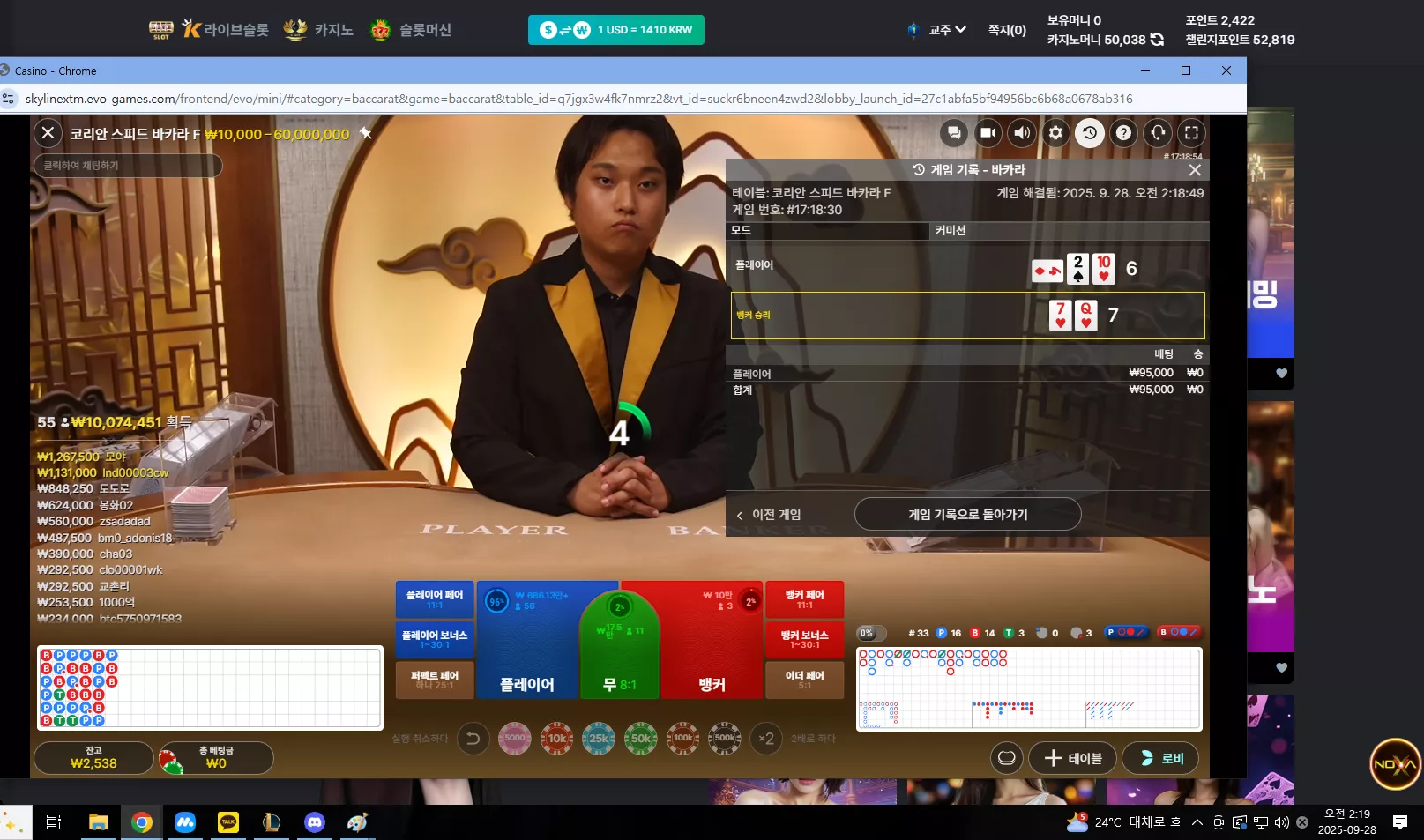Go to previous game in history
The width and height of the screenshot is (1424, 840).
pyautogui.click(x=769, y=515)
